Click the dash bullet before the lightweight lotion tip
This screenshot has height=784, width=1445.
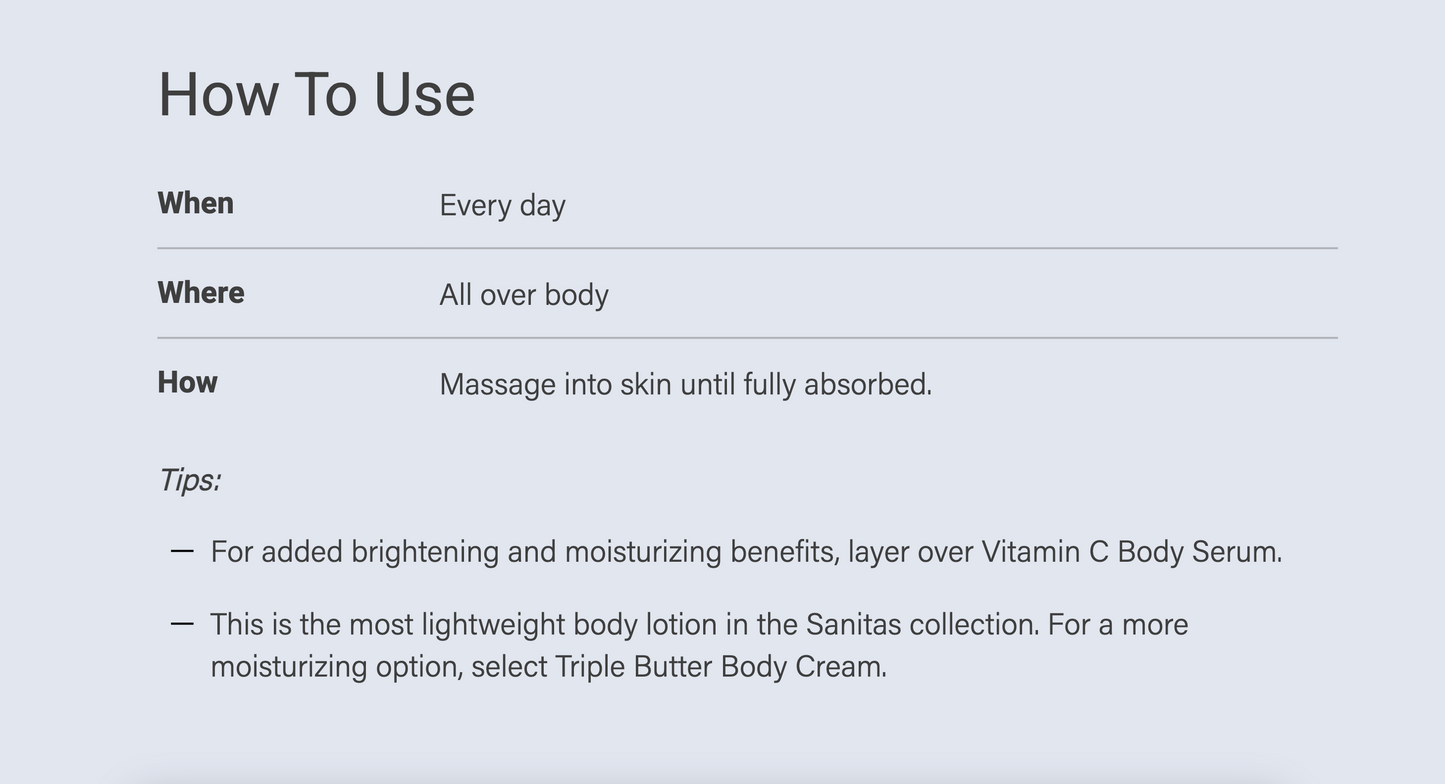(182, 624)
